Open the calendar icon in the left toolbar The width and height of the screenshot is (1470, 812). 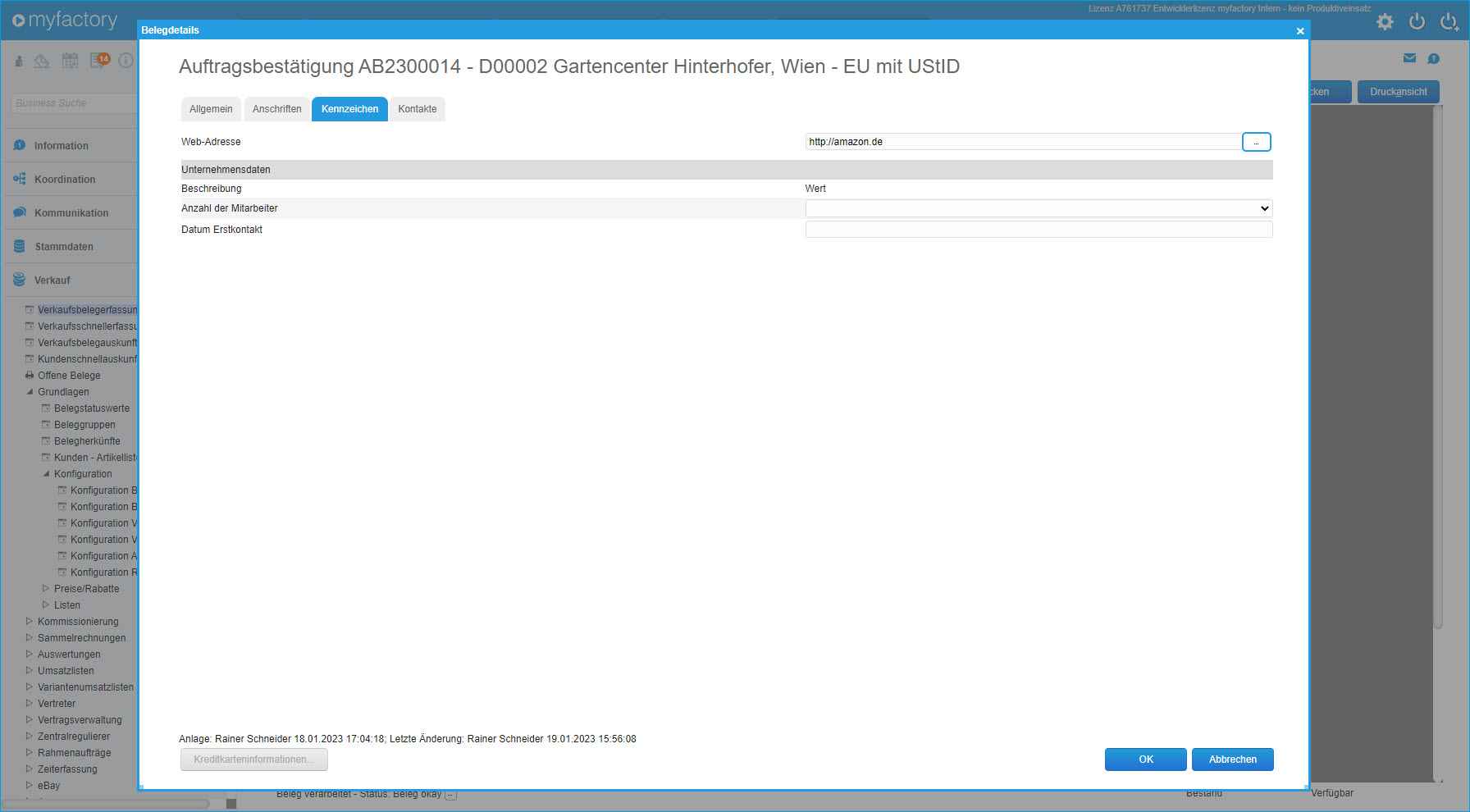(x=71, y=61)
